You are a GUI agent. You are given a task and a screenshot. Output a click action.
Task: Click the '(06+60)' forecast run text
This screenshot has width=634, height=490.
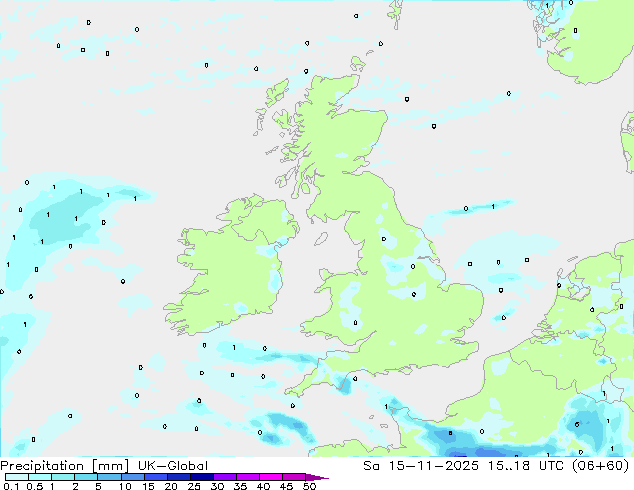(x=601, y=466)
